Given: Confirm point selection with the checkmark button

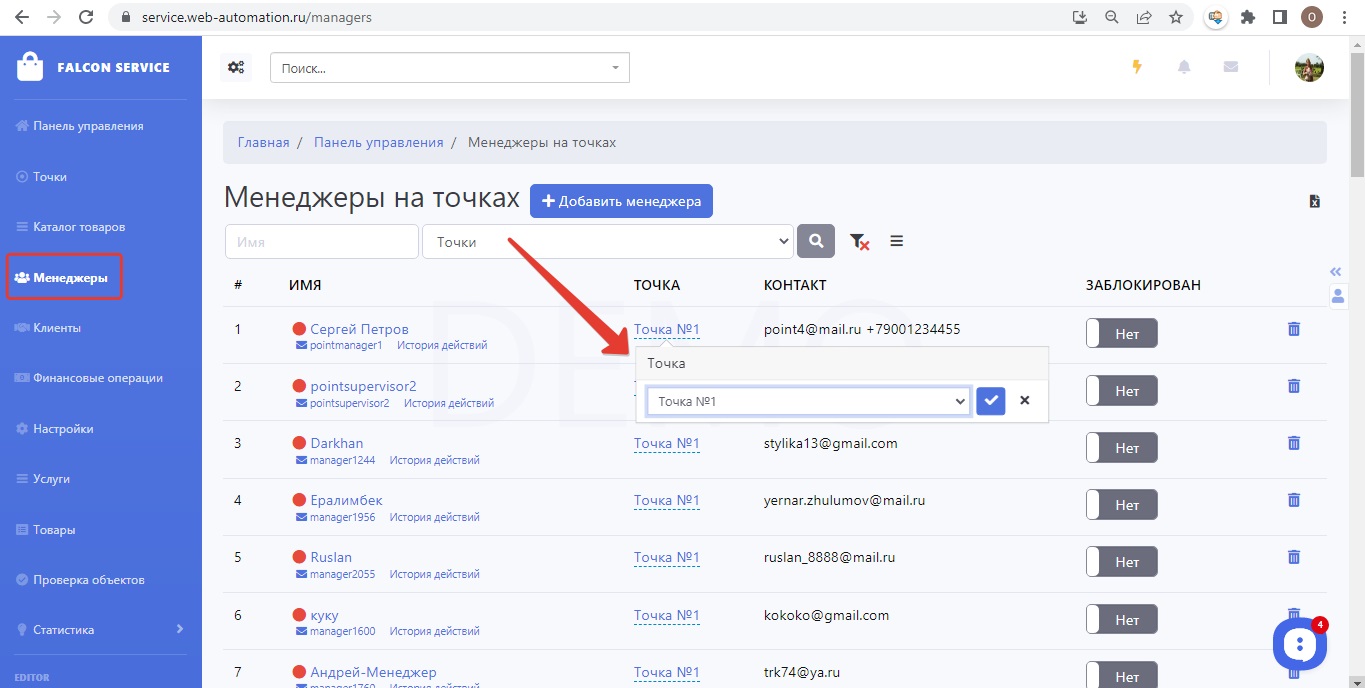Looking at the screenshot, I should pos(990,401).
